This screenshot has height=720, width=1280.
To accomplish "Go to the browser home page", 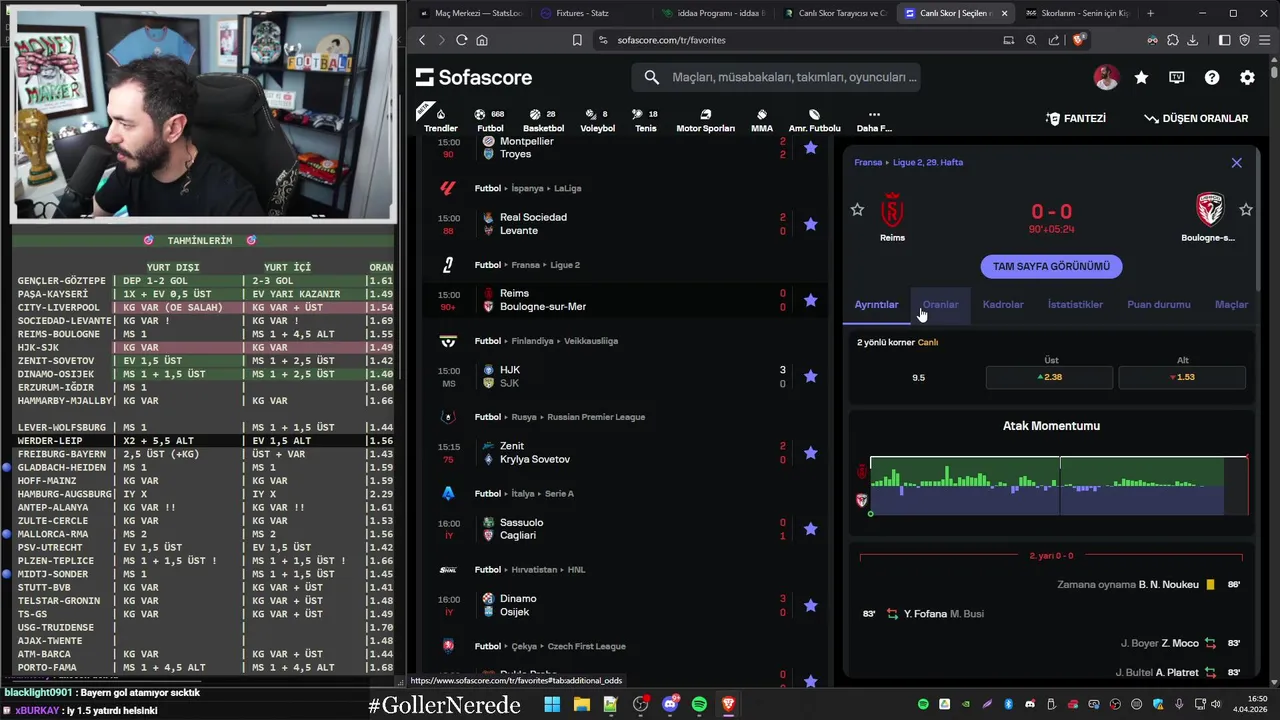I will point(482,40).
